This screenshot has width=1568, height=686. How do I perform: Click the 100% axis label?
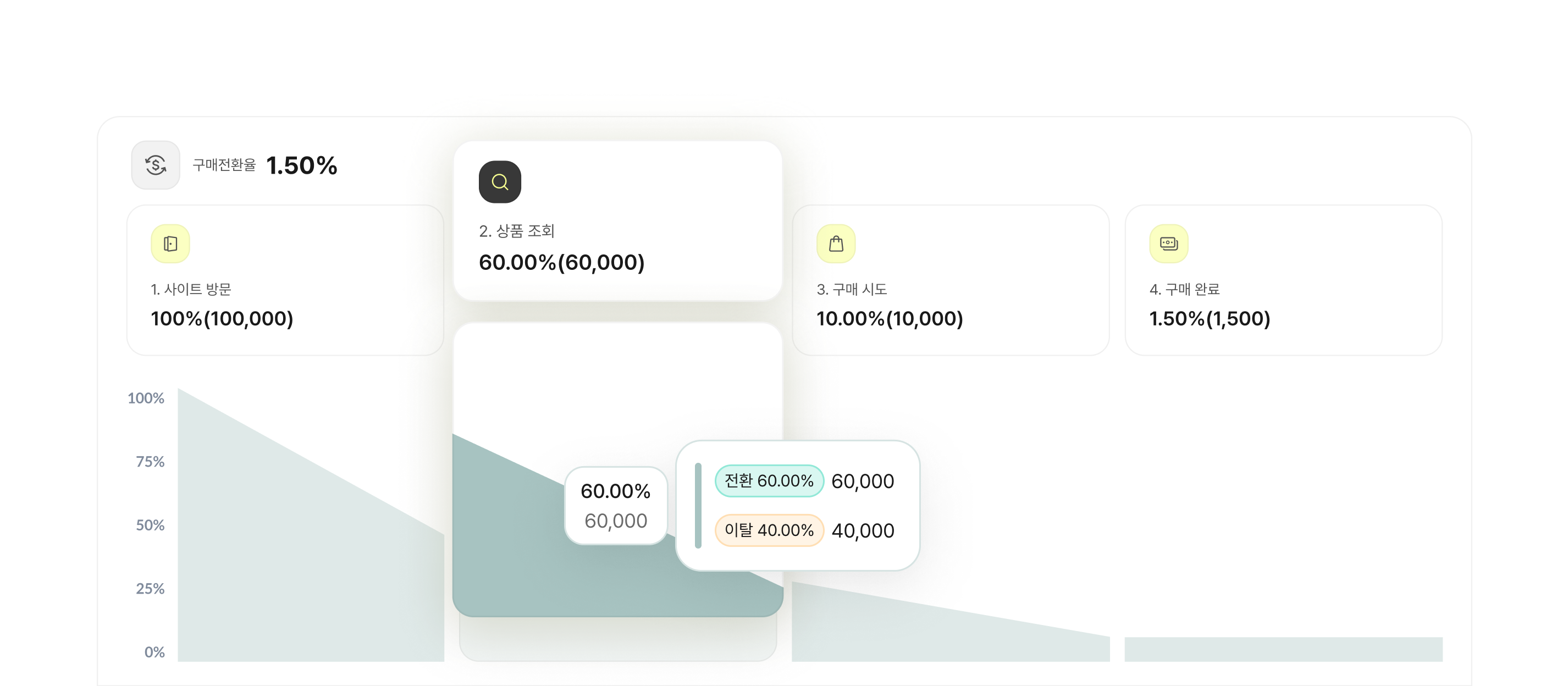pos(146,398)
